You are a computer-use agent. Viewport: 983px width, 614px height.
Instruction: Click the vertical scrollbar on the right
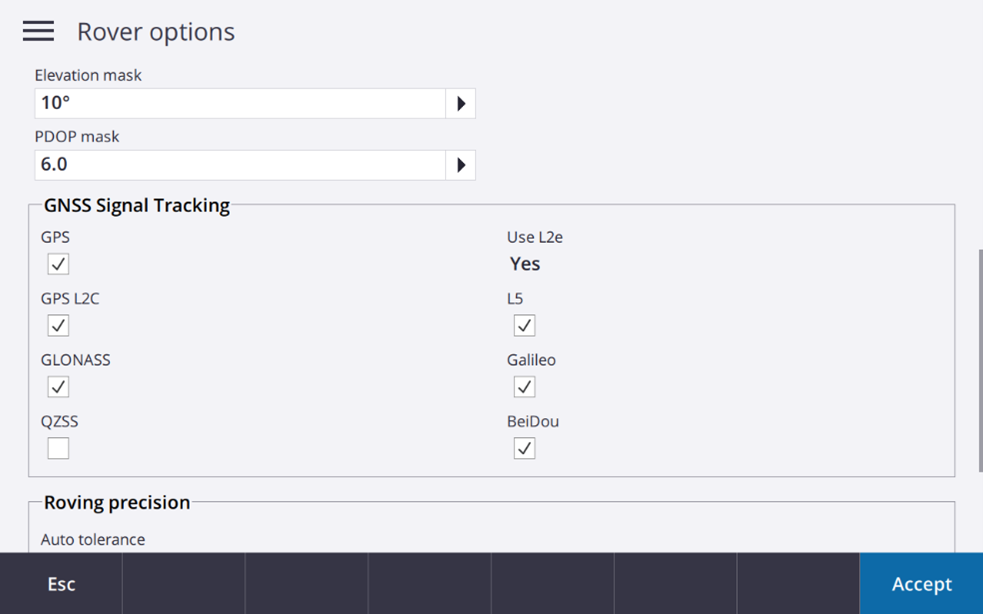coord(978,360)
